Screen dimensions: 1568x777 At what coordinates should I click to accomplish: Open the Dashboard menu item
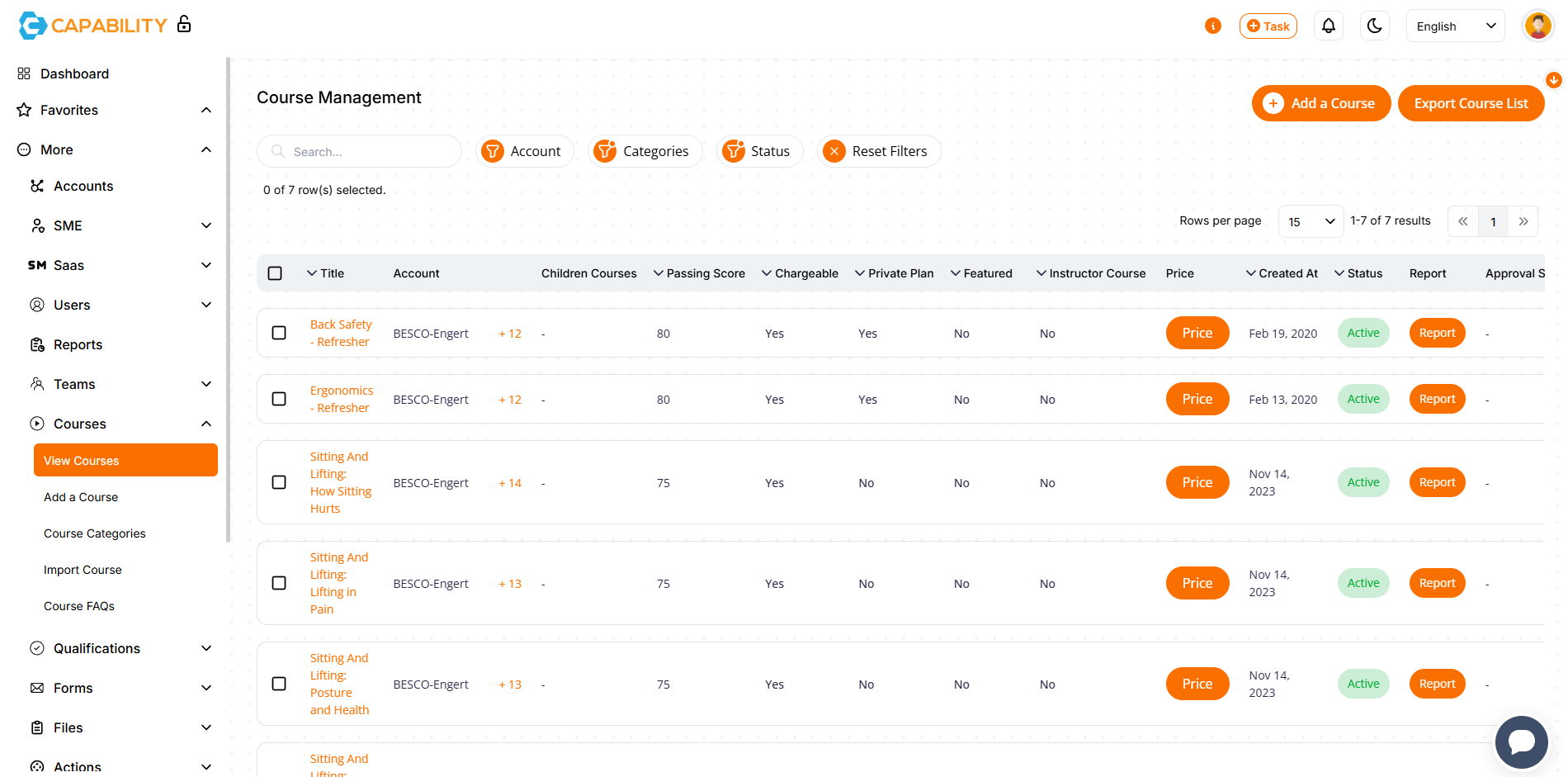point(74,73)
